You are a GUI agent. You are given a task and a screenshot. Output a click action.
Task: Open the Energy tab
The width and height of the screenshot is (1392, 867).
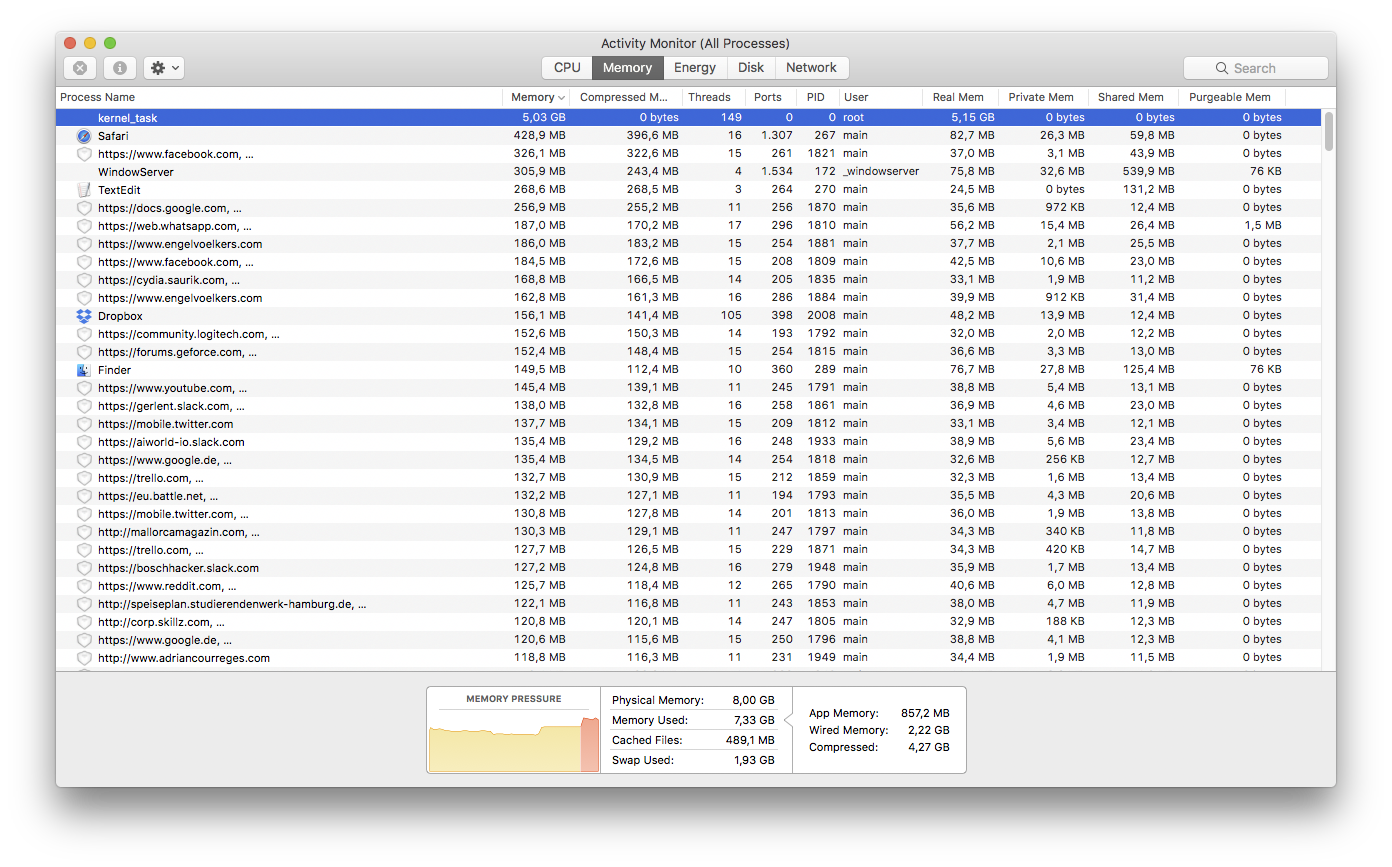click(695, 68)
